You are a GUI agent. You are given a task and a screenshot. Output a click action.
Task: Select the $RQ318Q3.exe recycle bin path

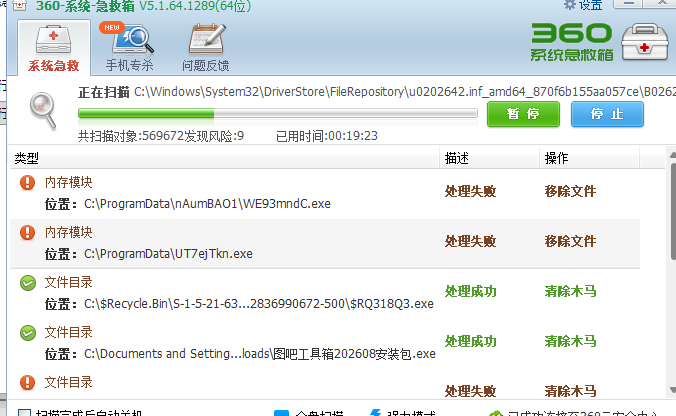(x=259, y=303)
